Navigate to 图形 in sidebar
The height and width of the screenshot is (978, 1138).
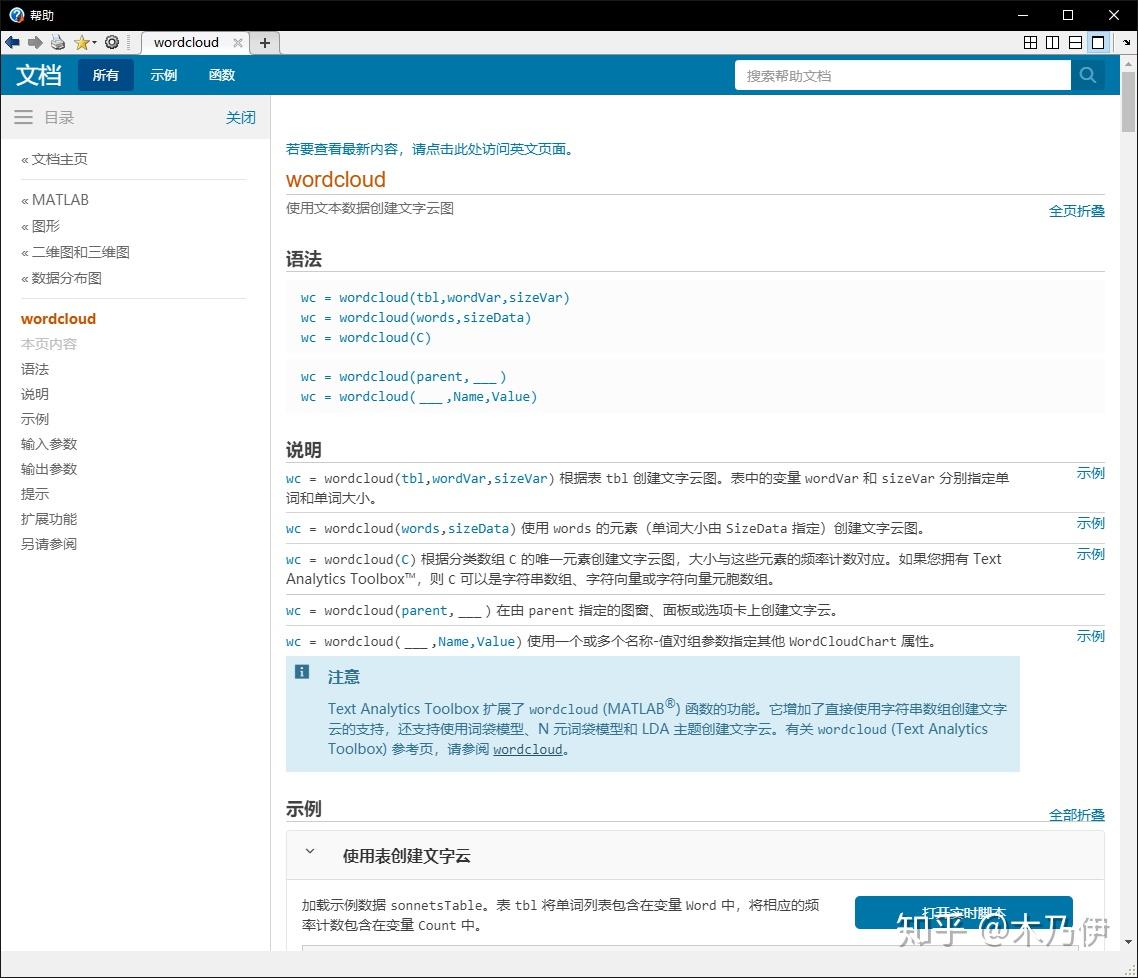[x=46, y=226]
